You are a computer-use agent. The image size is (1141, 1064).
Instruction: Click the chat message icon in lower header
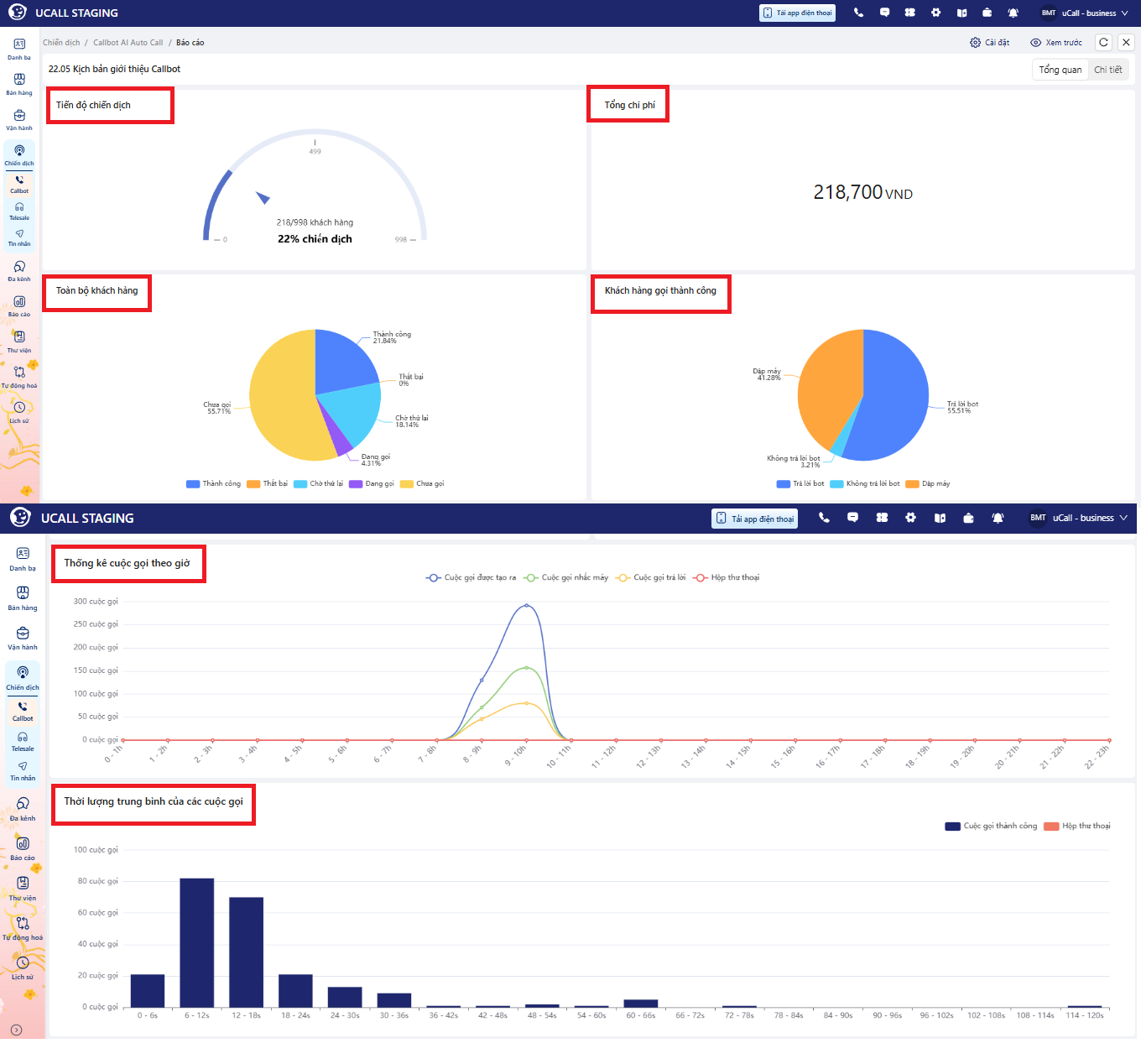coord(852,518)
